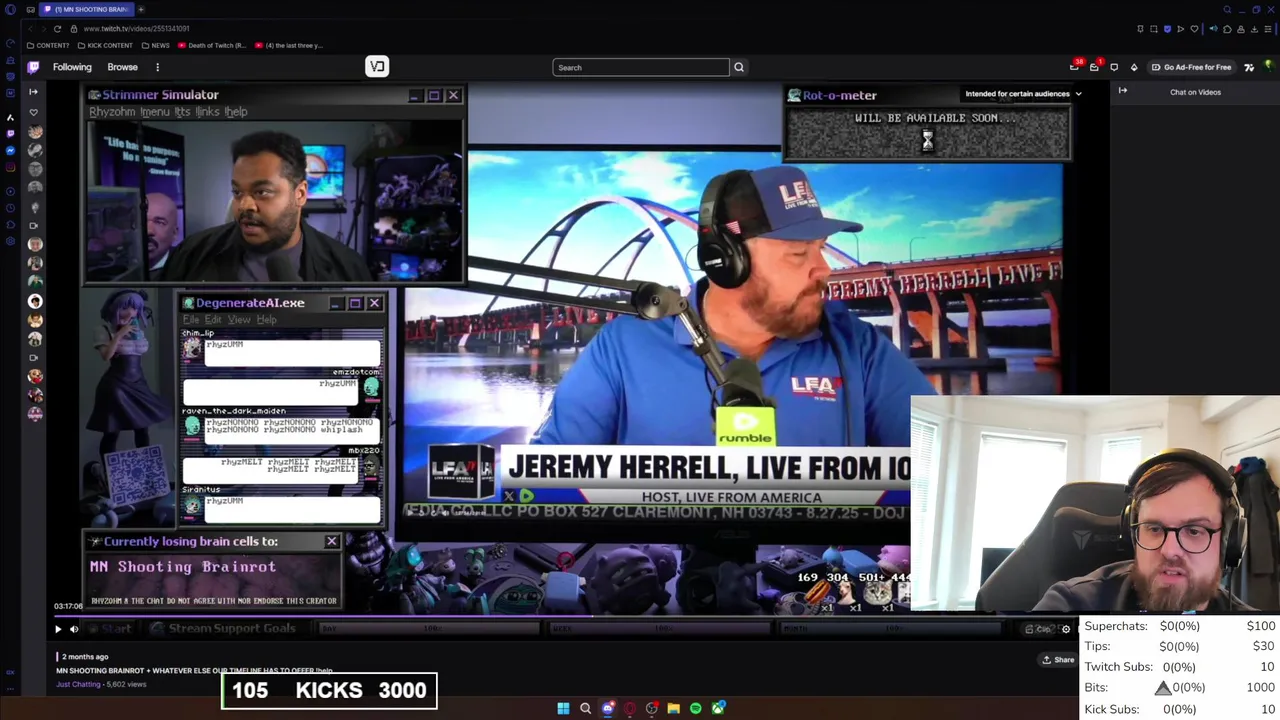The height and width of the screenshot is (720, 1280).
Task: Click the search magnifier button
Action: point(739,67)
